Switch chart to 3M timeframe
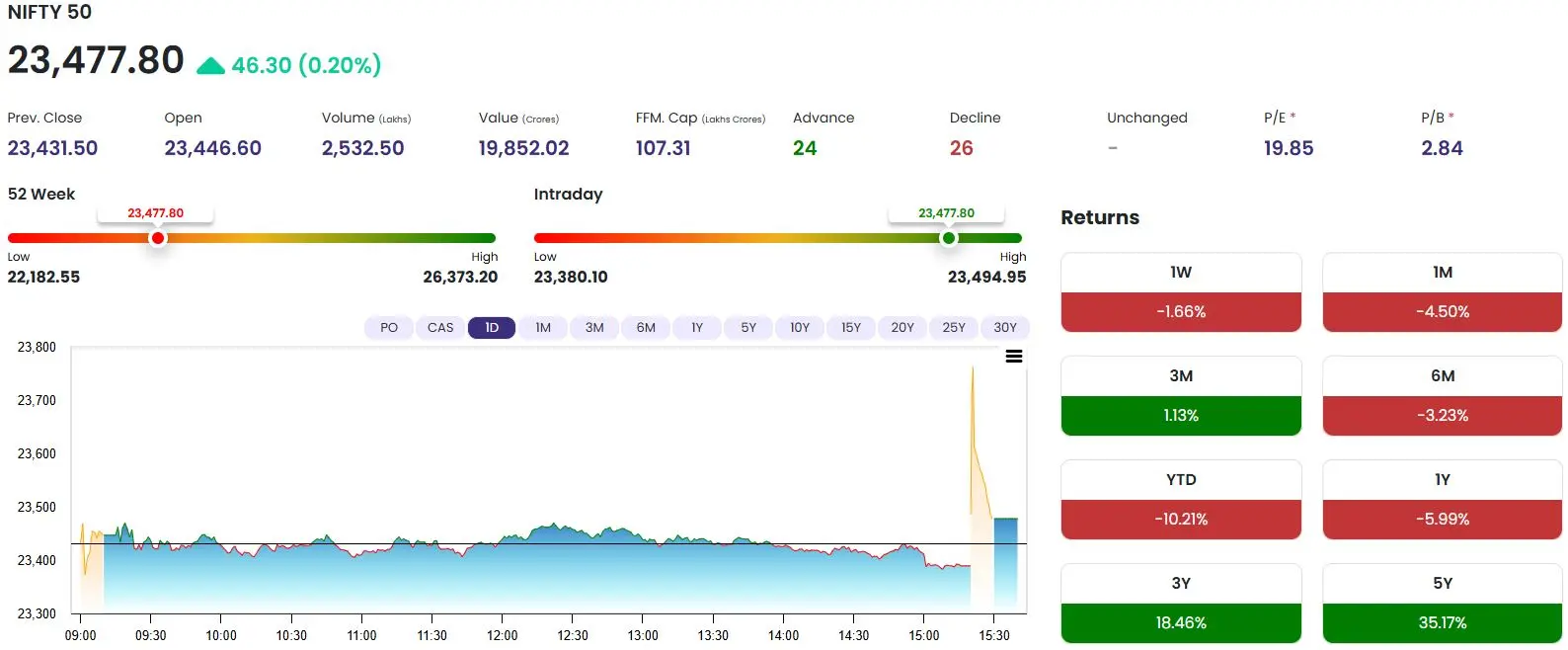Screen dimensions: 1568x650 [594, 328]
